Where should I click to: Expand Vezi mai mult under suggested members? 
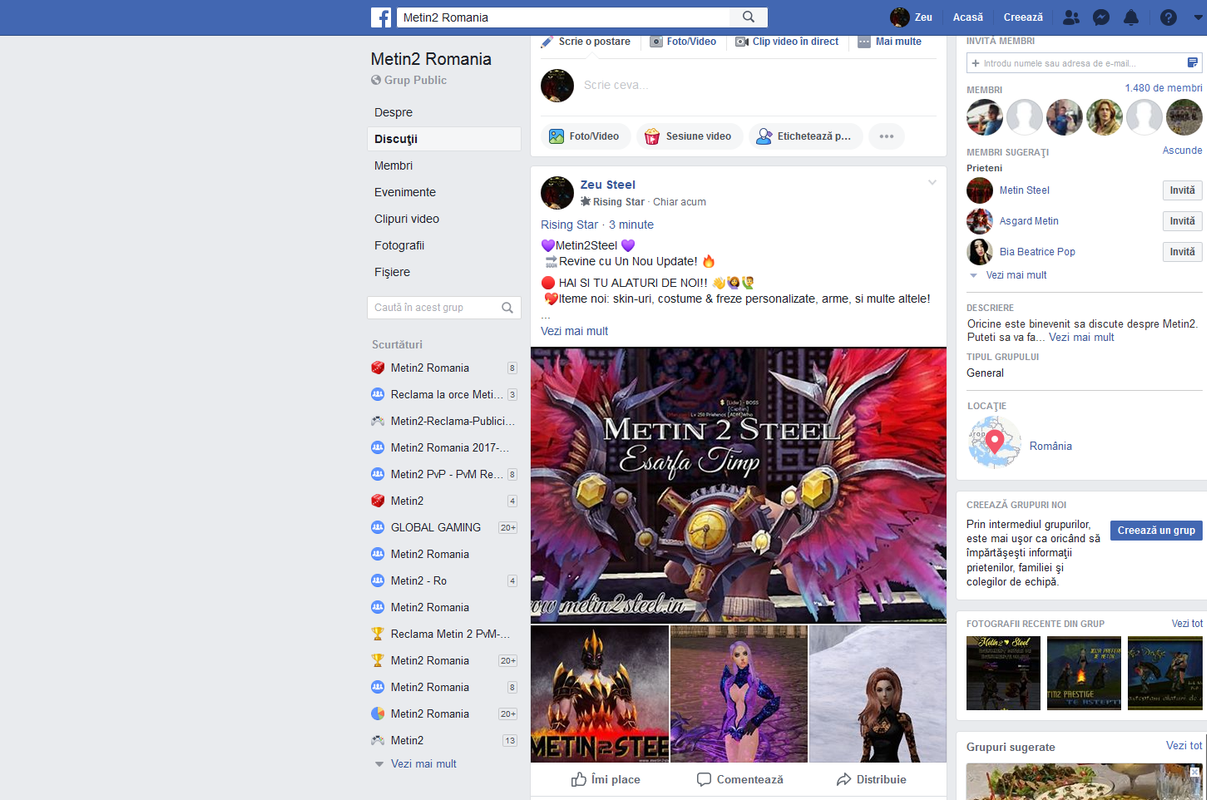click(1016, 275)
